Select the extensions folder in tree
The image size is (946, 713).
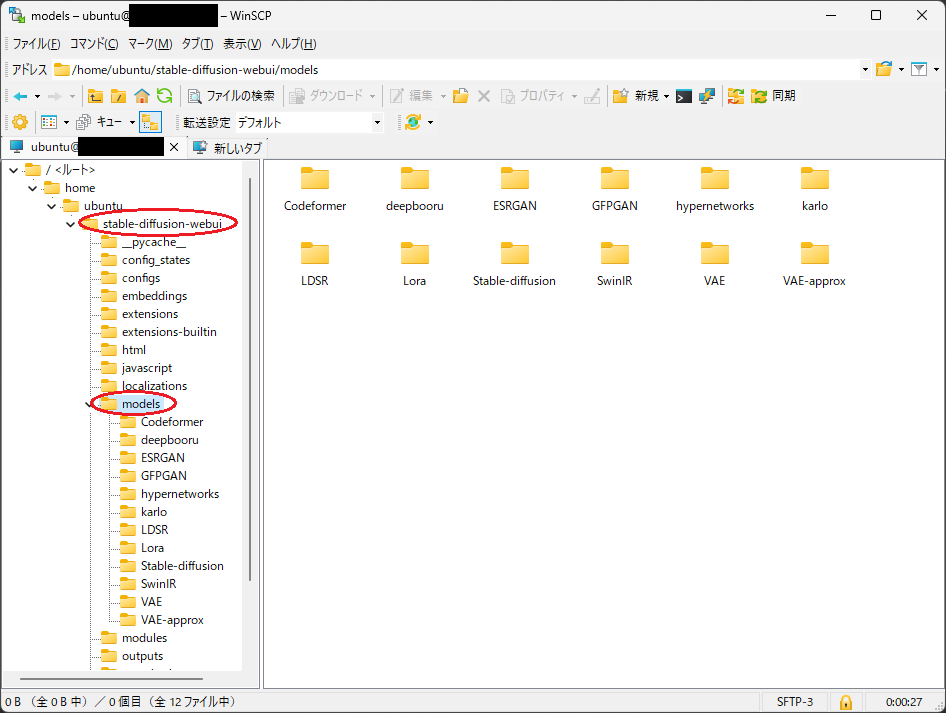pos(149,314)
